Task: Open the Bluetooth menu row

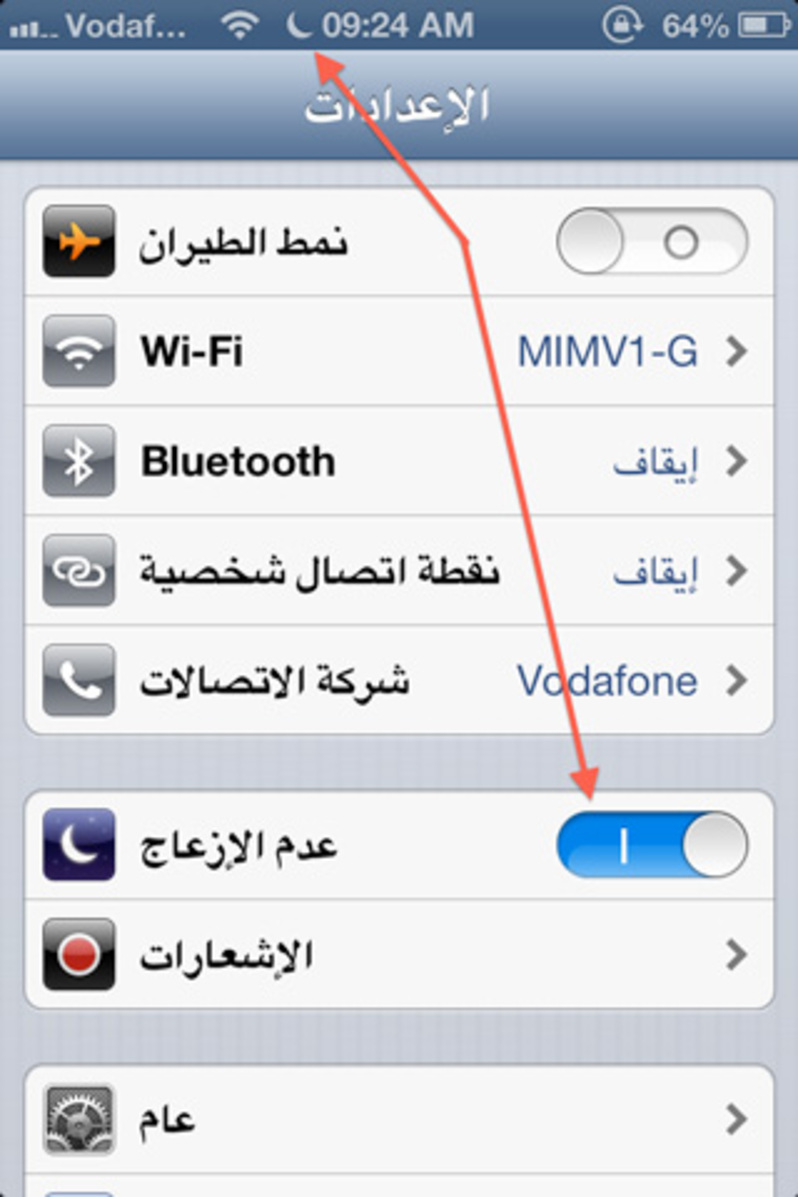Action: click(399, 461)
